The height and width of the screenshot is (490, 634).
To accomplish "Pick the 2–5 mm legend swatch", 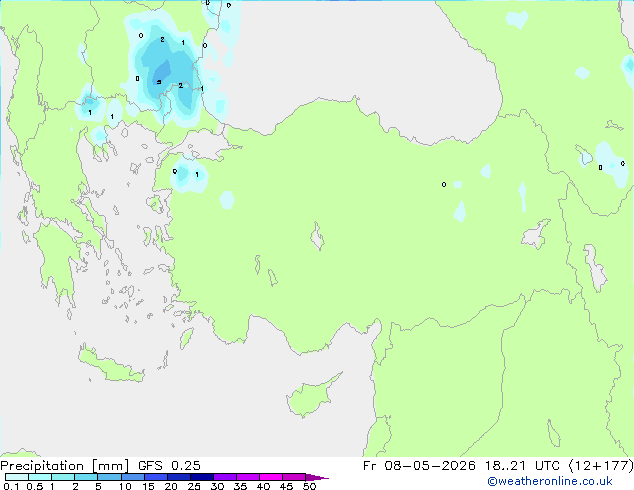I will [x=86, y=477].
